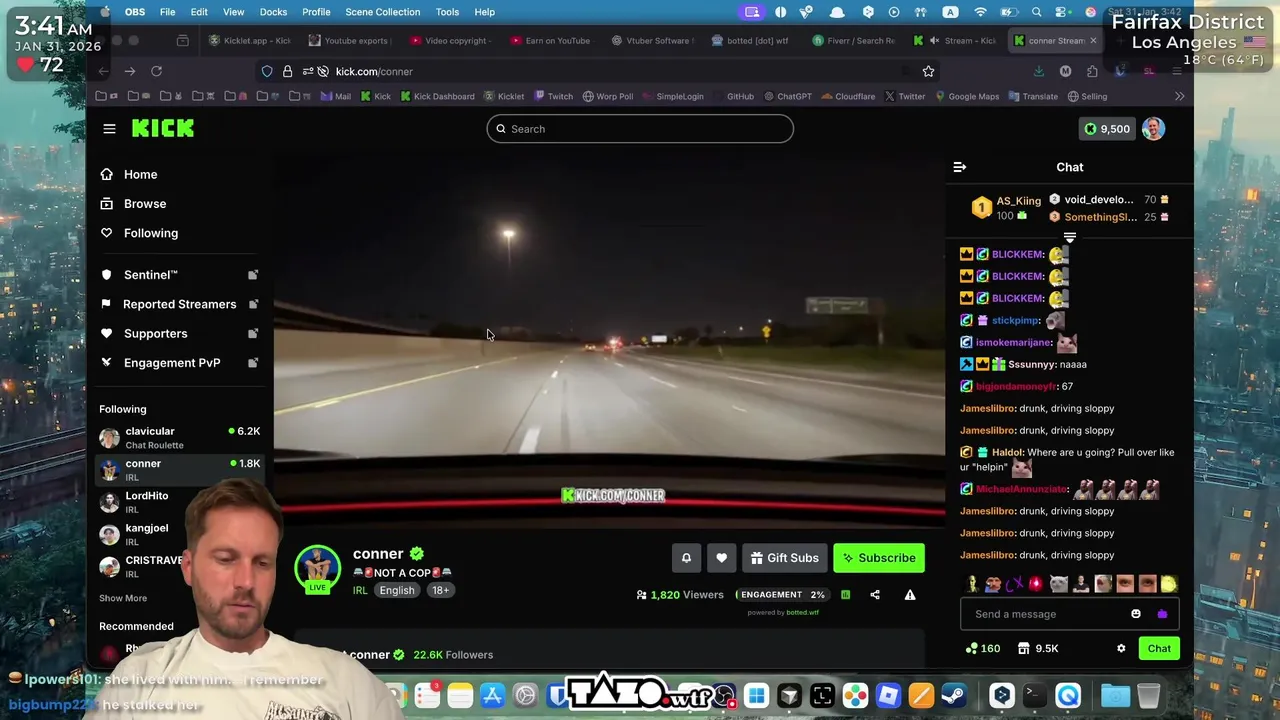Bookmark this page with the star icon
1280x720 pixels.
pos(928,71)
